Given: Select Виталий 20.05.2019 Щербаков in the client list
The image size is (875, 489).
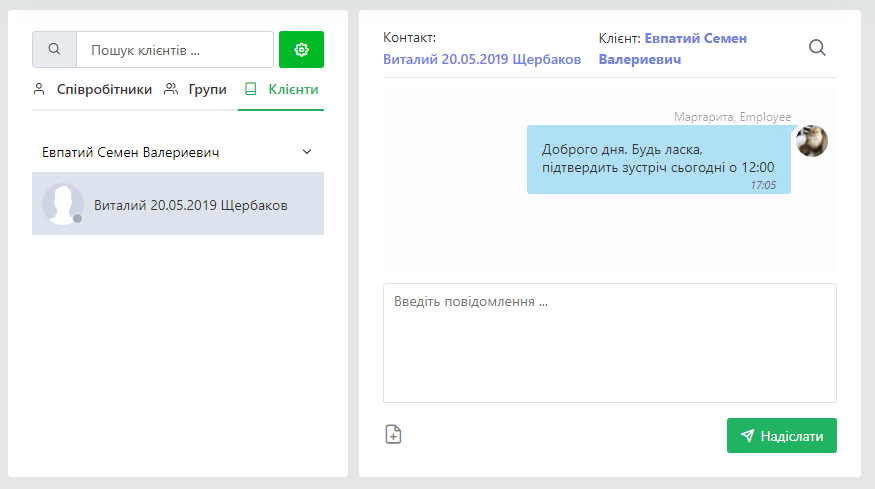Looking at the screenshot, I should [x=190, y=205].
